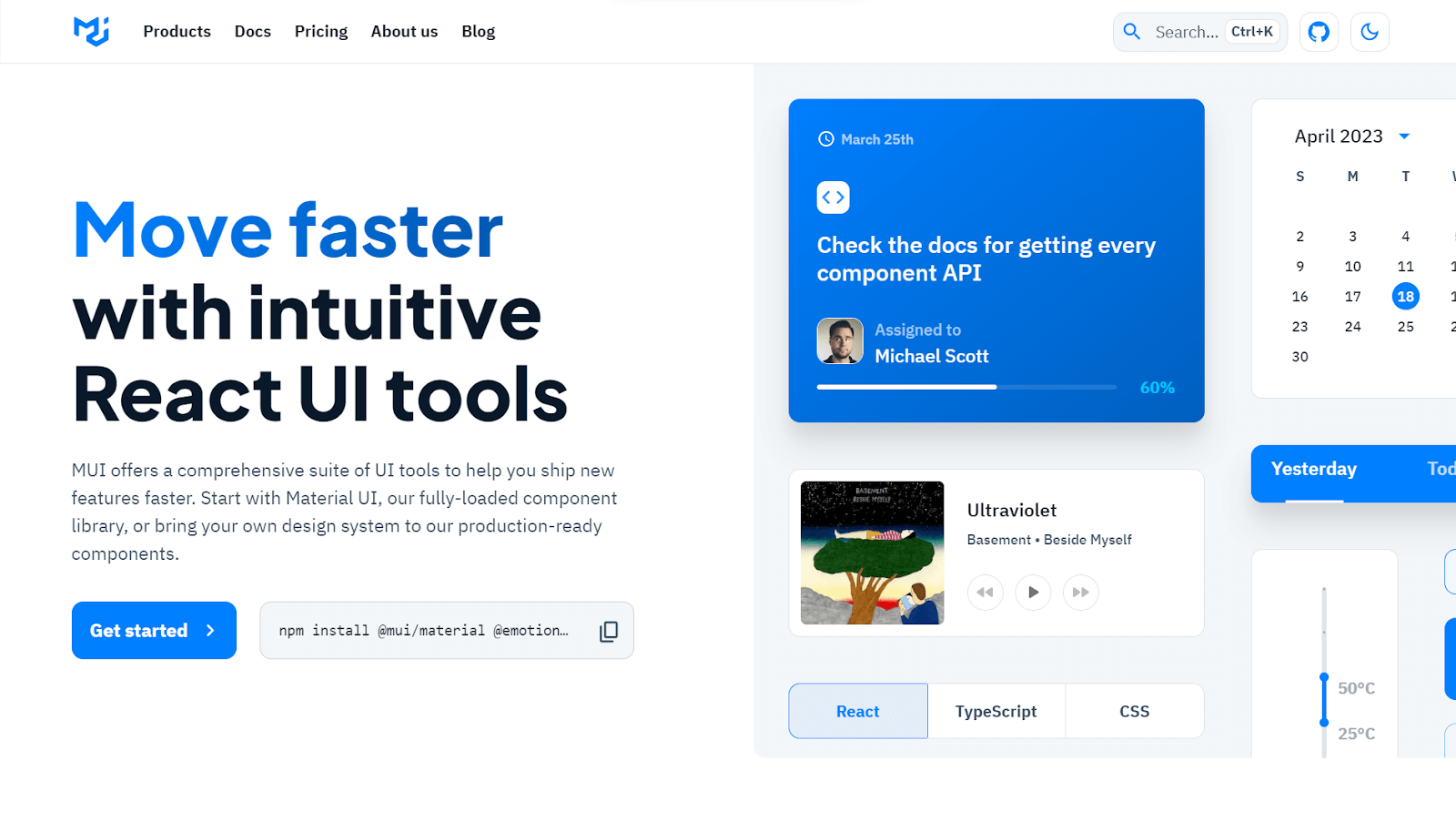Screen dimensions: 1456x832
Task: Select April 23 in the calendar
Action: pyautogui.click(x=1300, y=327)
